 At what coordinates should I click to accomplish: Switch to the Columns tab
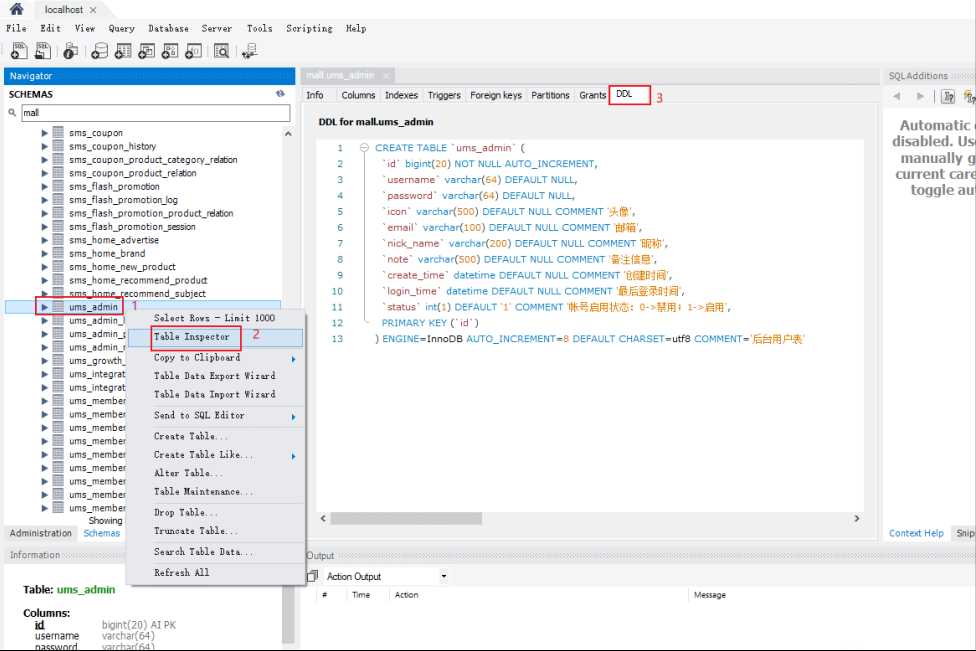tap(358, 95)
